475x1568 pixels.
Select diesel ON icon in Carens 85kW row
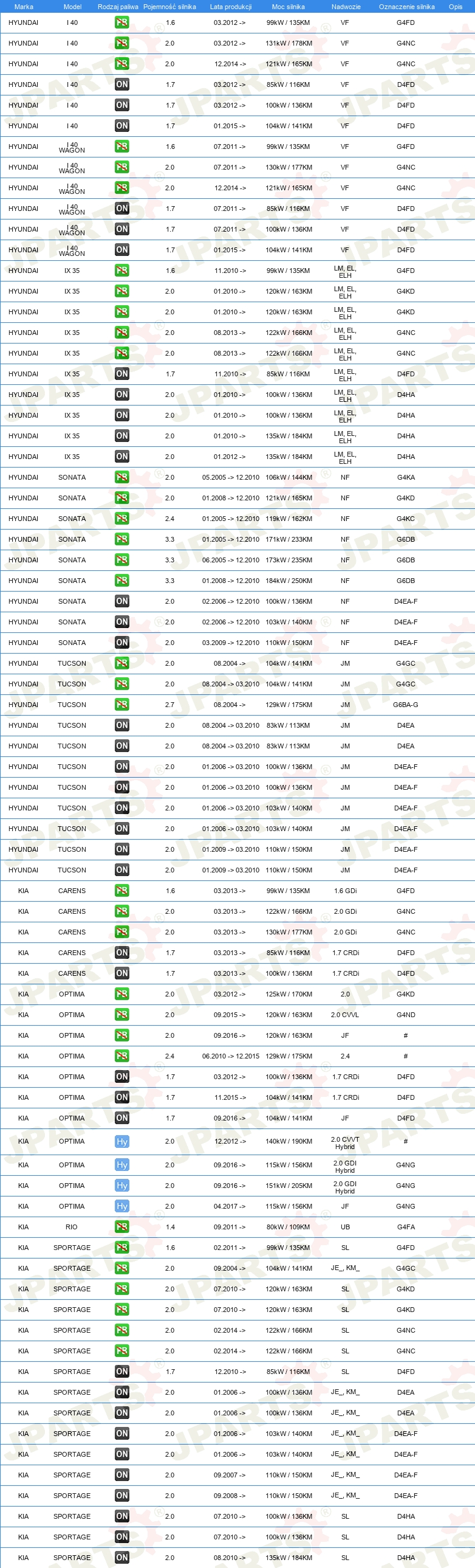coord(121,953)
